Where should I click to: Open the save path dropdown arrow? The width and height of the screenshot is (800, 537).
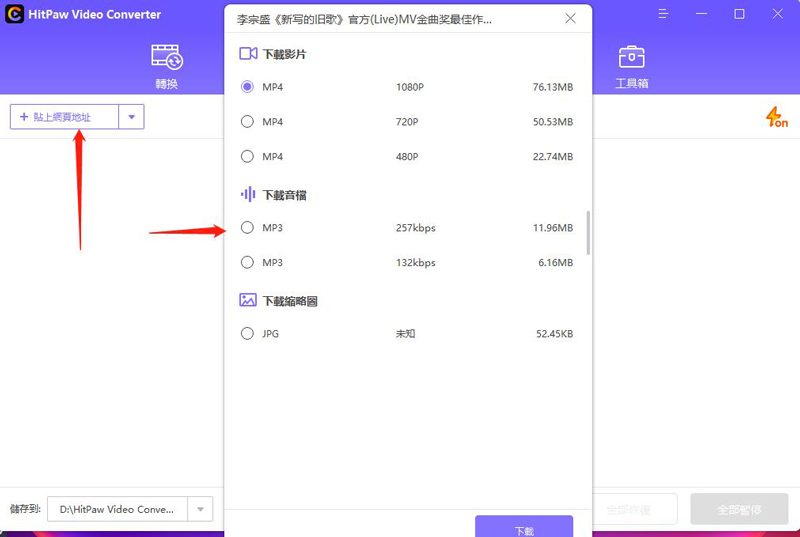201,509
